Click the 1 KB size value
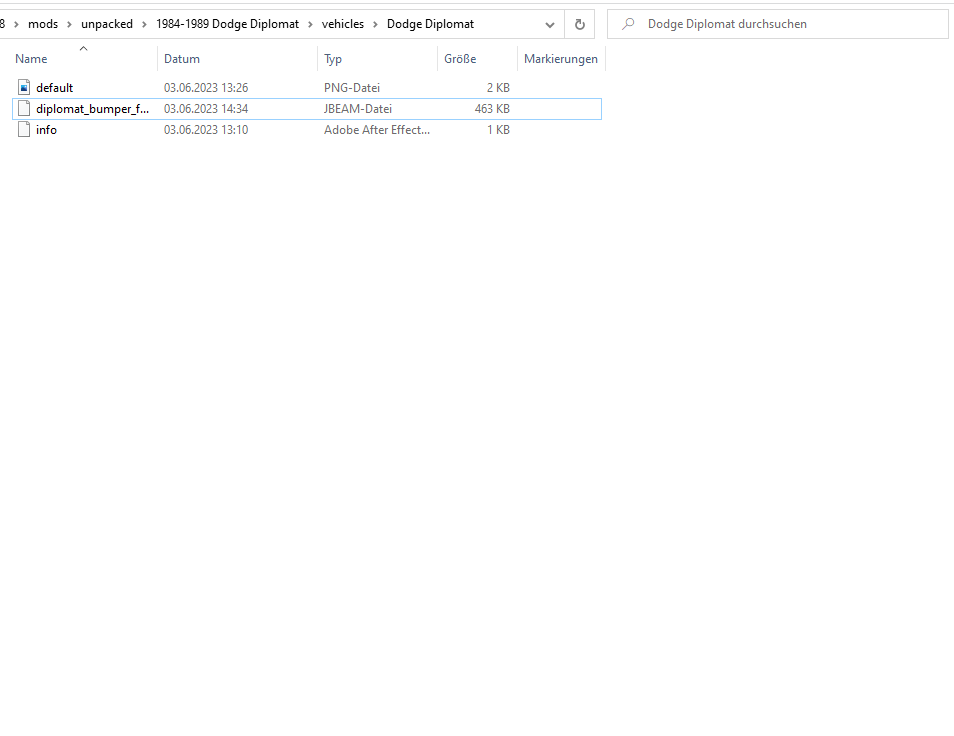Screen dimensions: 954x736 (x=498, y=130)
